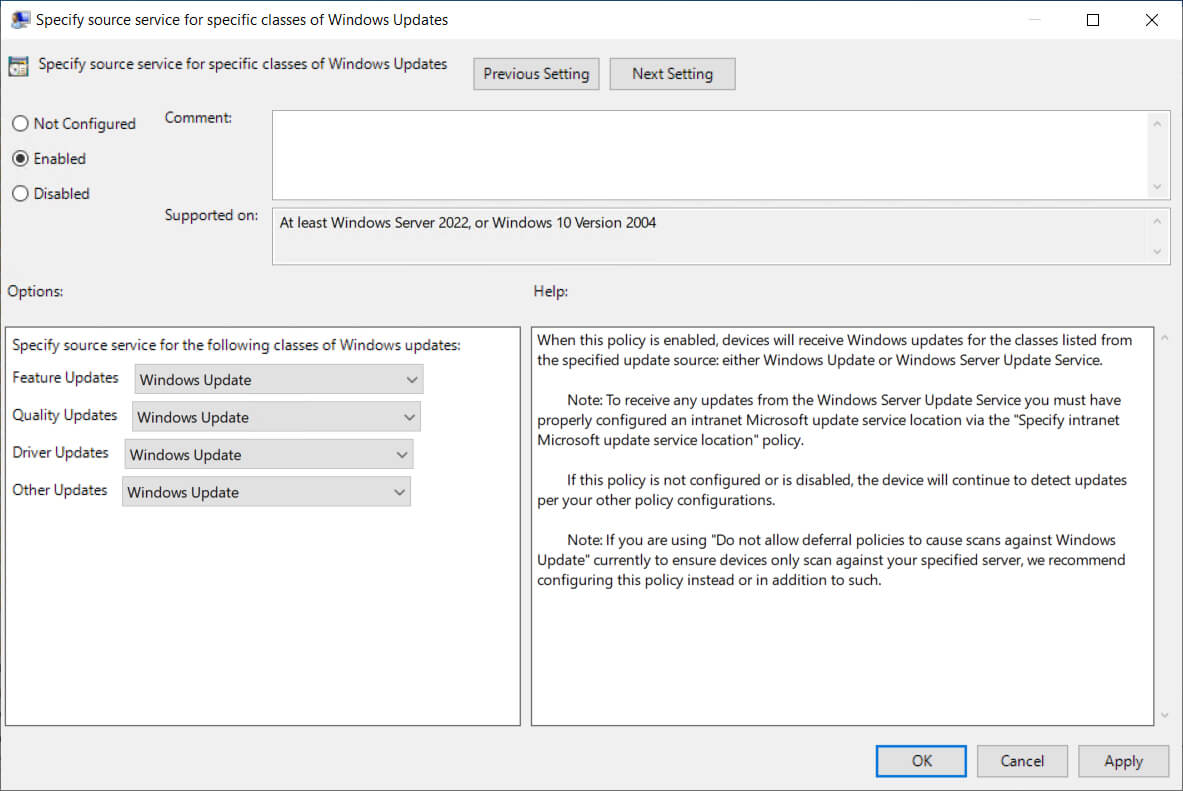Click the help note starting 'Note: To receive any updates'
Viewport: 1183px width, 791px height.
pyautogui.click(x=829, y=420)
